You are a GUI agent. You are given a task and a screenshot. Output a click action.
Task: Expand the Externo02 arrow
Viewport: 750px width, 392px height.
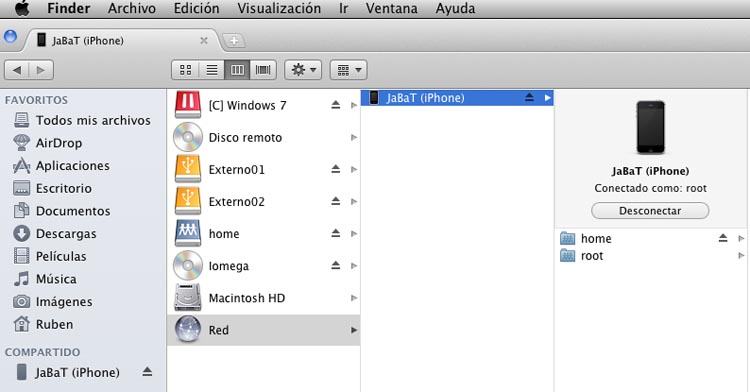tap(354, 201)
